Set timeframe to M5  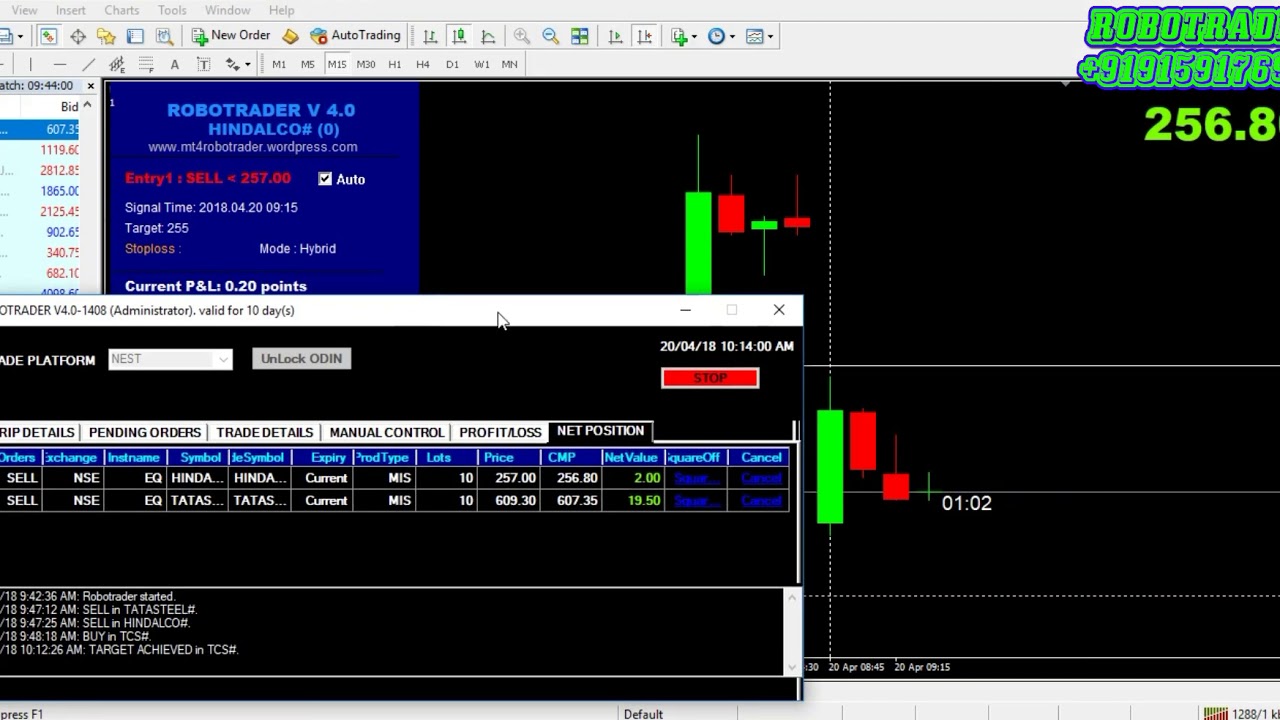tap(308, 64)
